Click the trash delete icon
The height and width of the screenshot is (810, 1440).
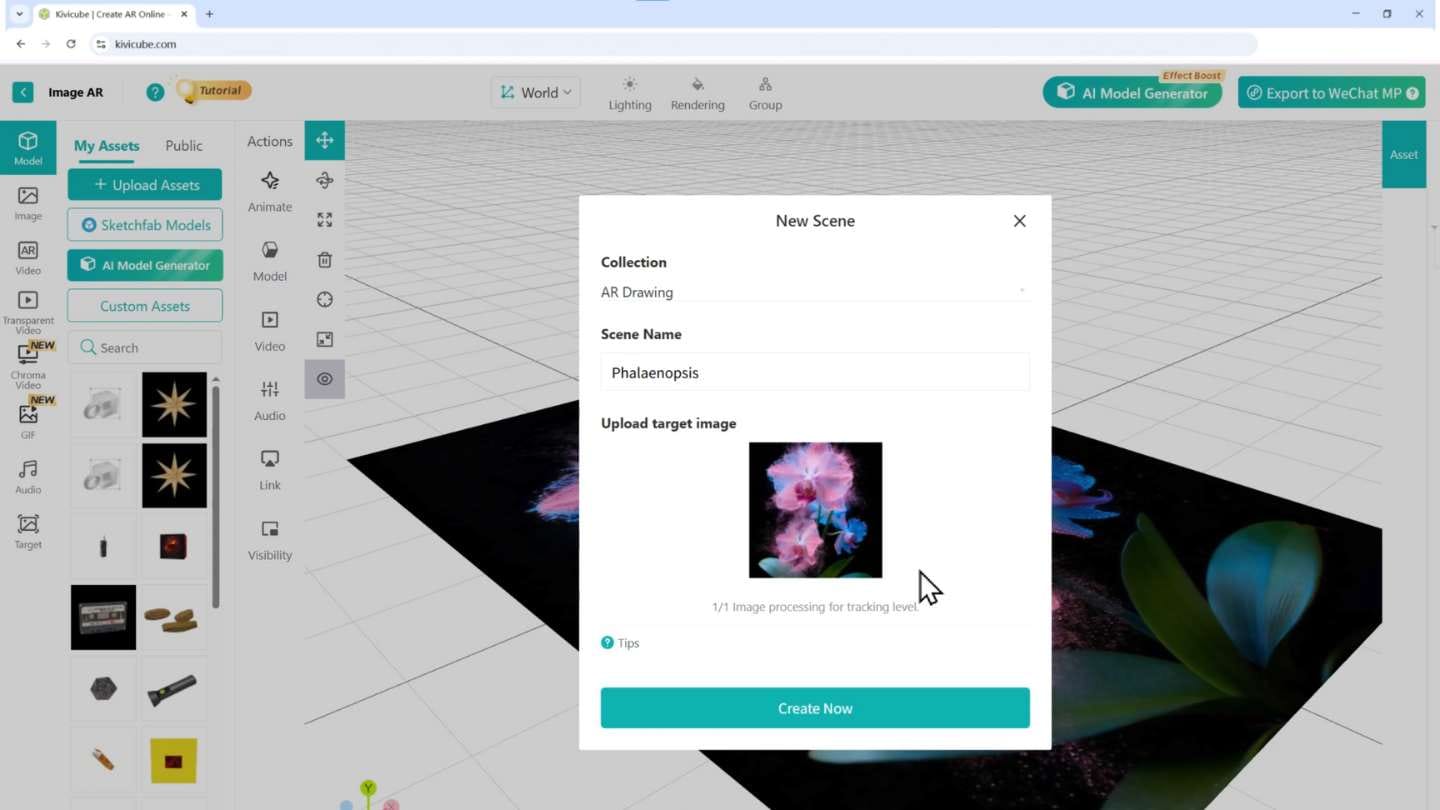tap(325, 260)
